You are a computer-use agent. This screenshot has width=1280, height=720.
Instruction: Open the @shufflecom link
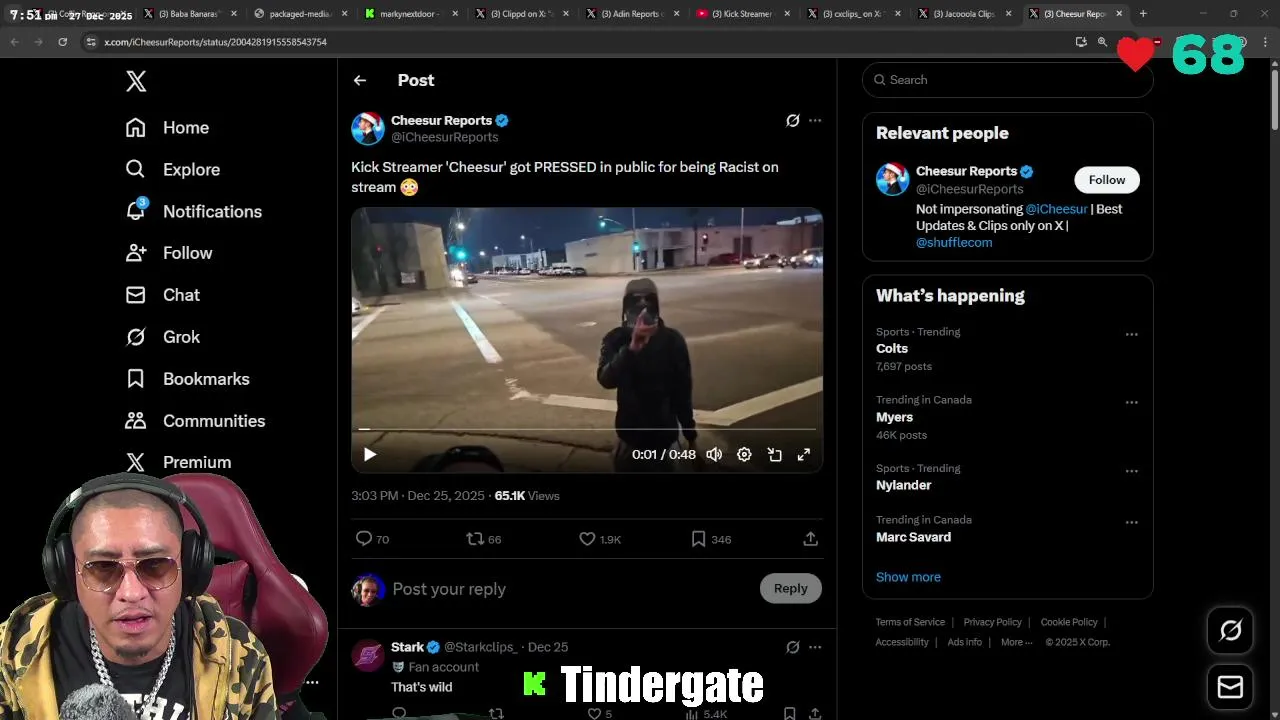point(954,243)
